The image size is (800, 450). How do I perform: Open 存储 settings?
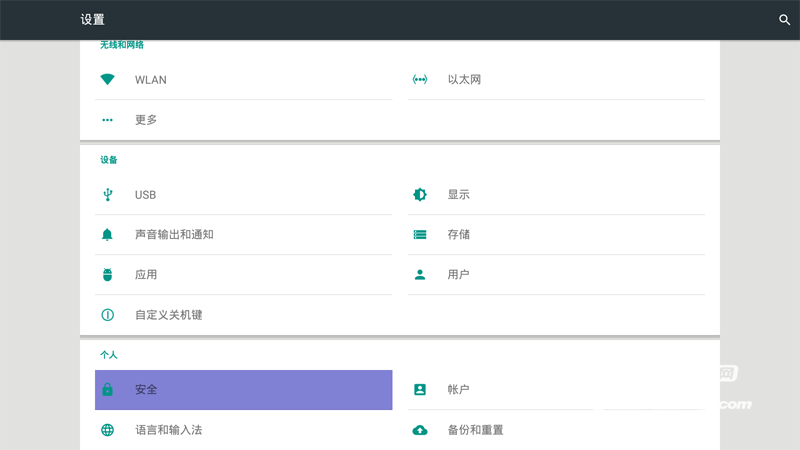[x=556, y=235]
